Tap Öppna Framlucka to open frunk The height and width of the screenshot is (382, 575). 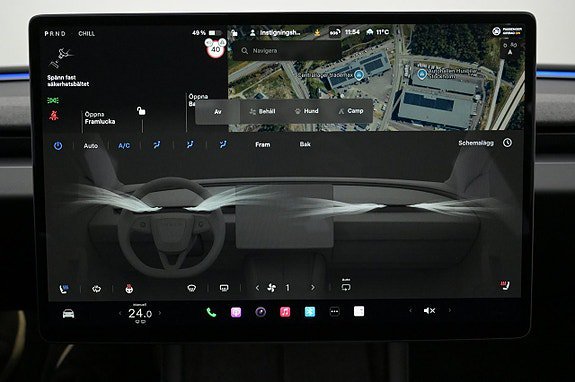[x=100, y=118]
